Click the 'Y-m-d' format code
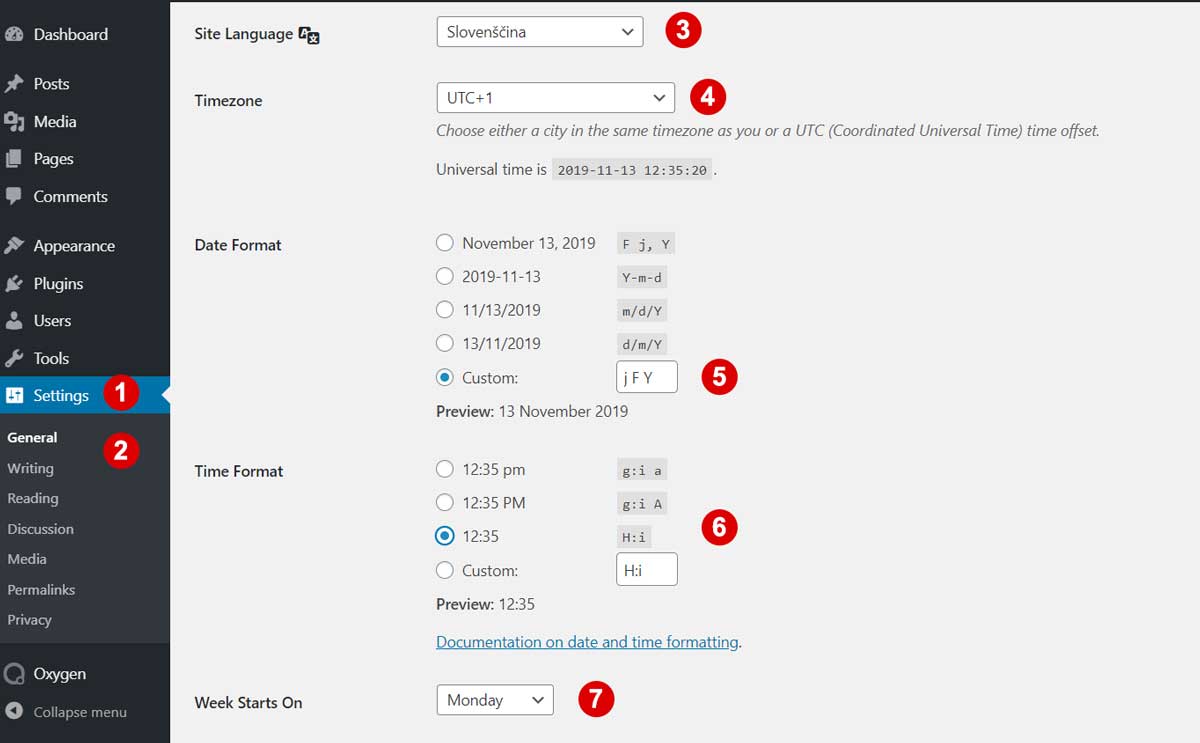The height and width of the screenshot is (743, 1200). [x=642, y=277]
